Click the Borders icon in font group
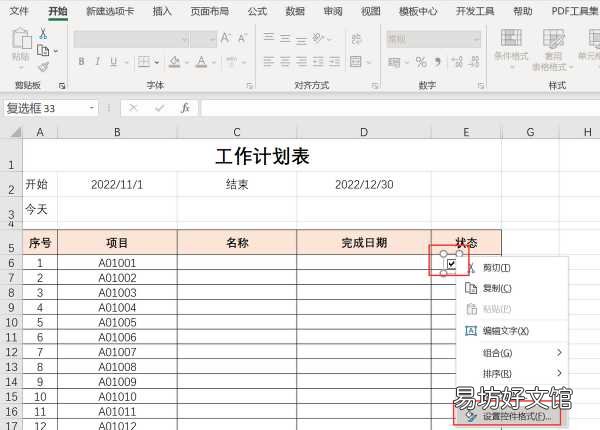This screenshot has width=600, height=430. point(144,61)
